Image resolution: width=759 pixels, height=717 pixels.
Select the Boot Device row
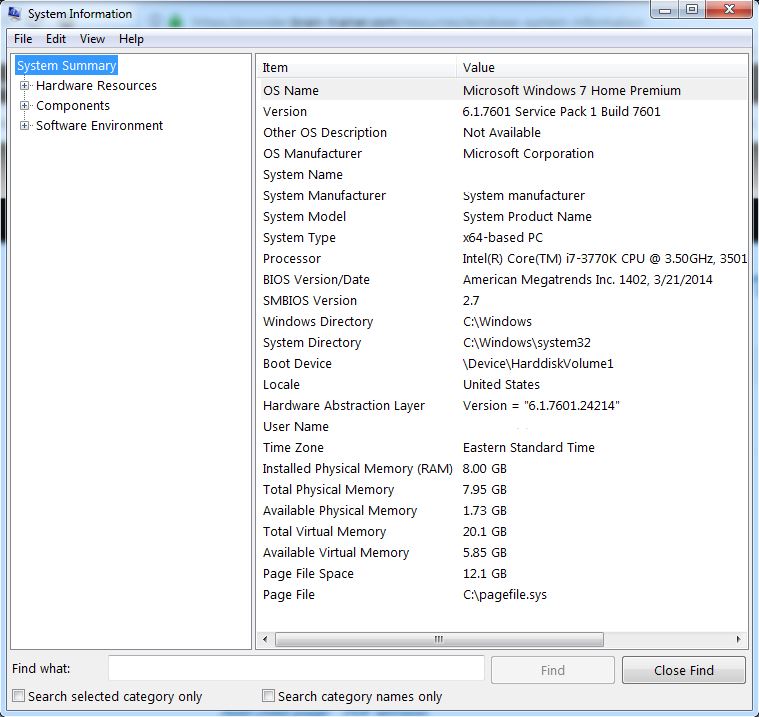pos(503,364)
